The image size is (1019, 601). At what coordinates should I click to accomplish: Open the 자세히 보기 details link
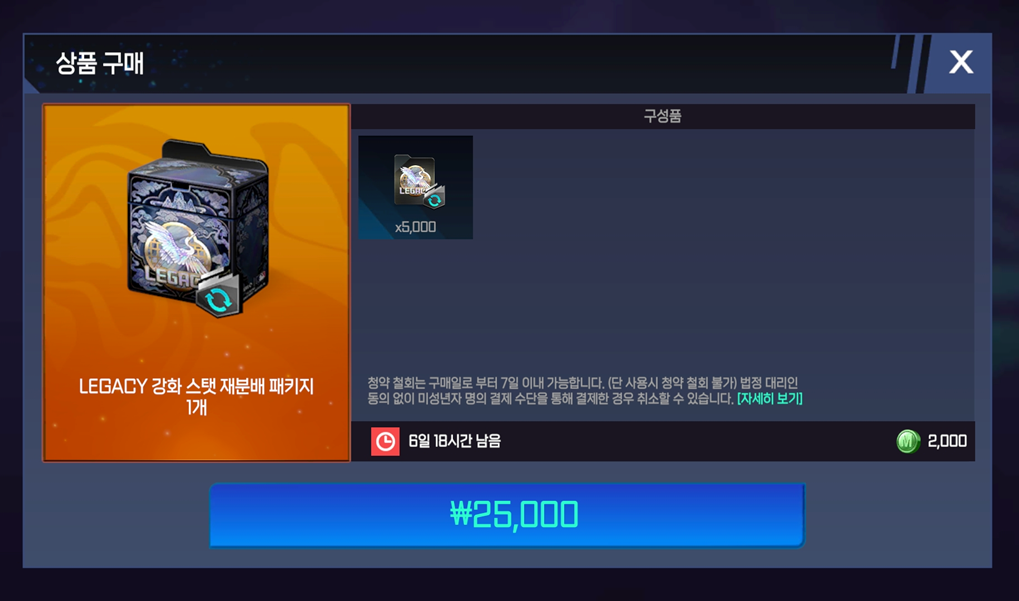click(769, 398)
